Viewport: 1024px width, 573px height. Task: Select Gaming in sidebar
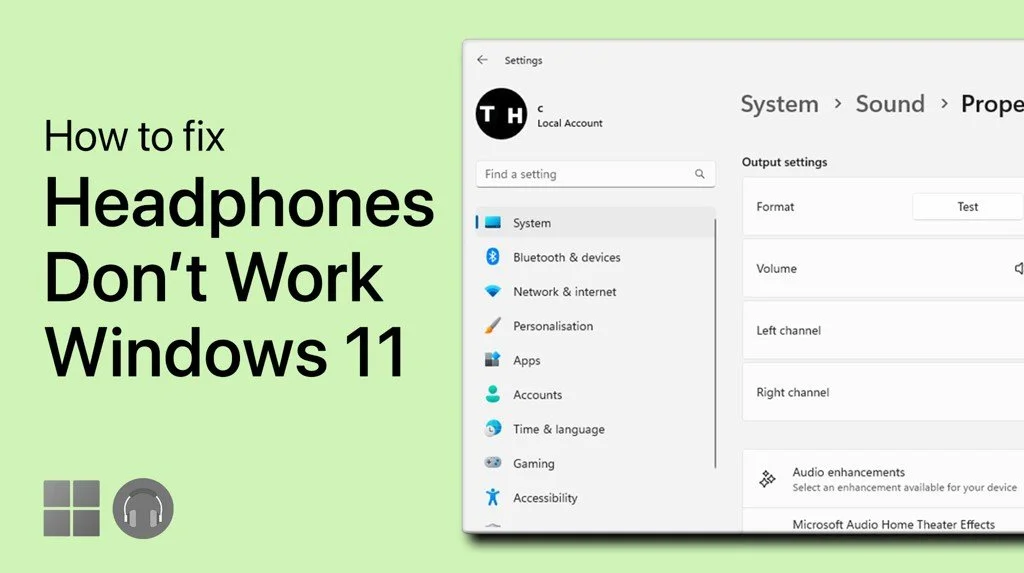pos(595,463)
